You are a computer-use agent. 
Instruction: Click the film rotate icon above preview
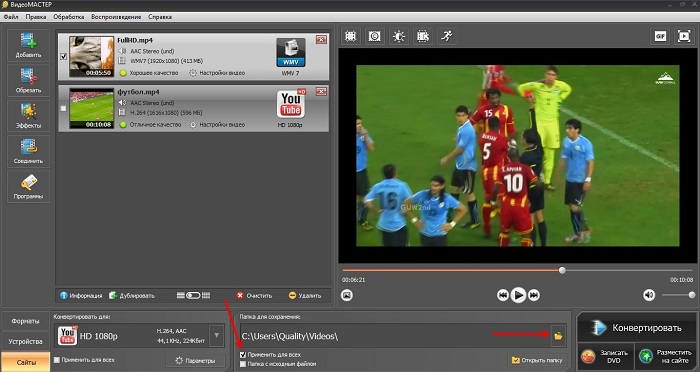click(422, 36)
